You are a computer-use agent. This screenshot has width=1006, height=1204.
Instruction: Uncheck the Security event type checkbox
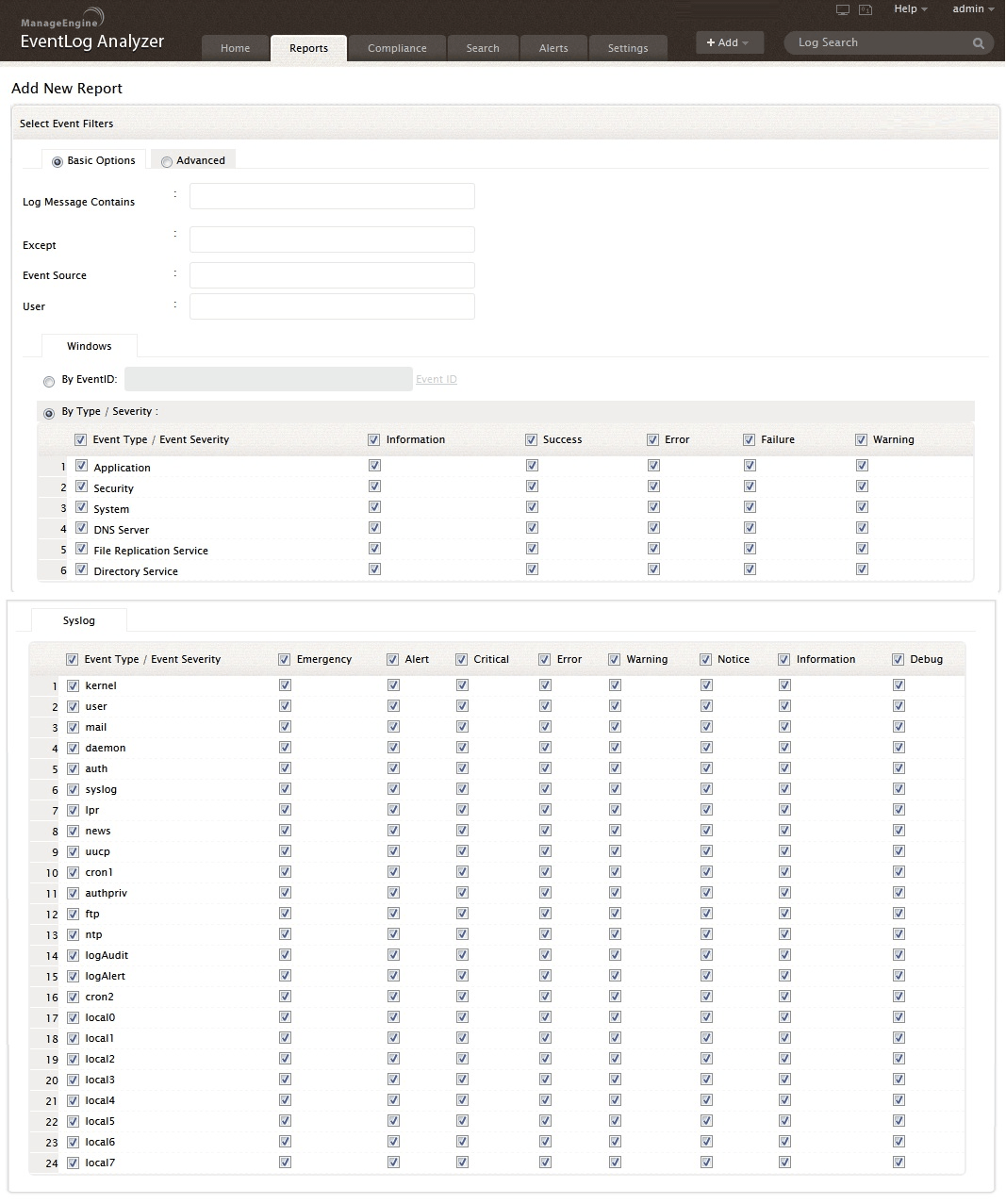[x=81, y=487]
